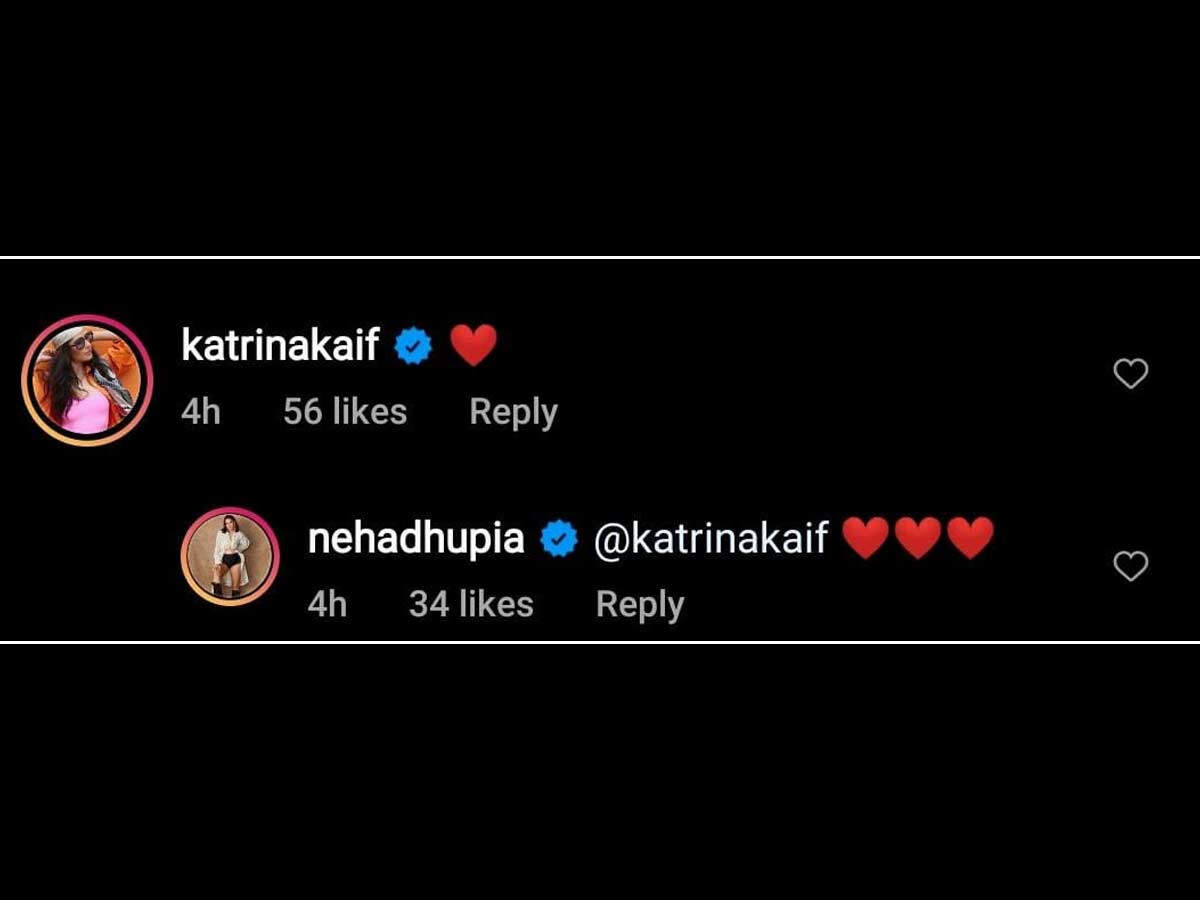Viewport: 1200px width, 900px height.
Task: Click the last red heart in nehadhupia's reply
Action: click(970, 538)
